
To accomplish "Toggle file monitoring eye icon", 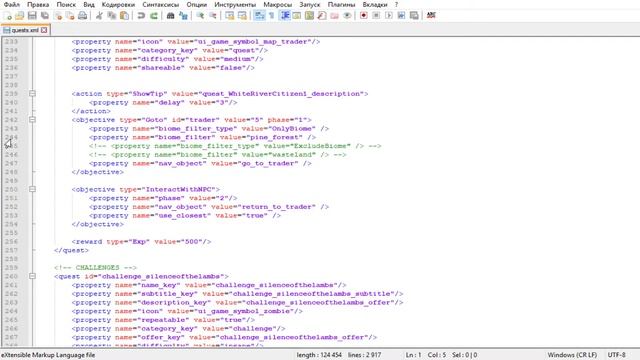I will tap(347, 16).
